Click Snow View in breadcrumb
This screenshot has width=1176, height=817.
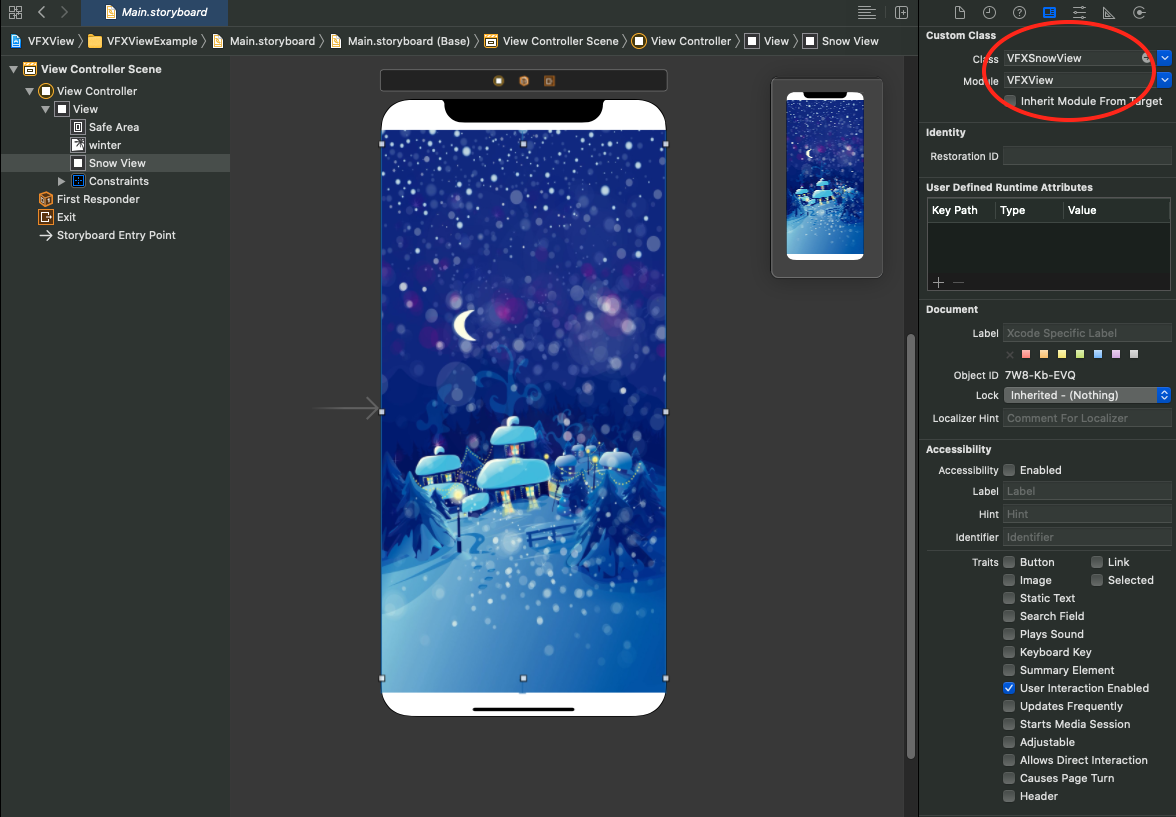[841, 41]
